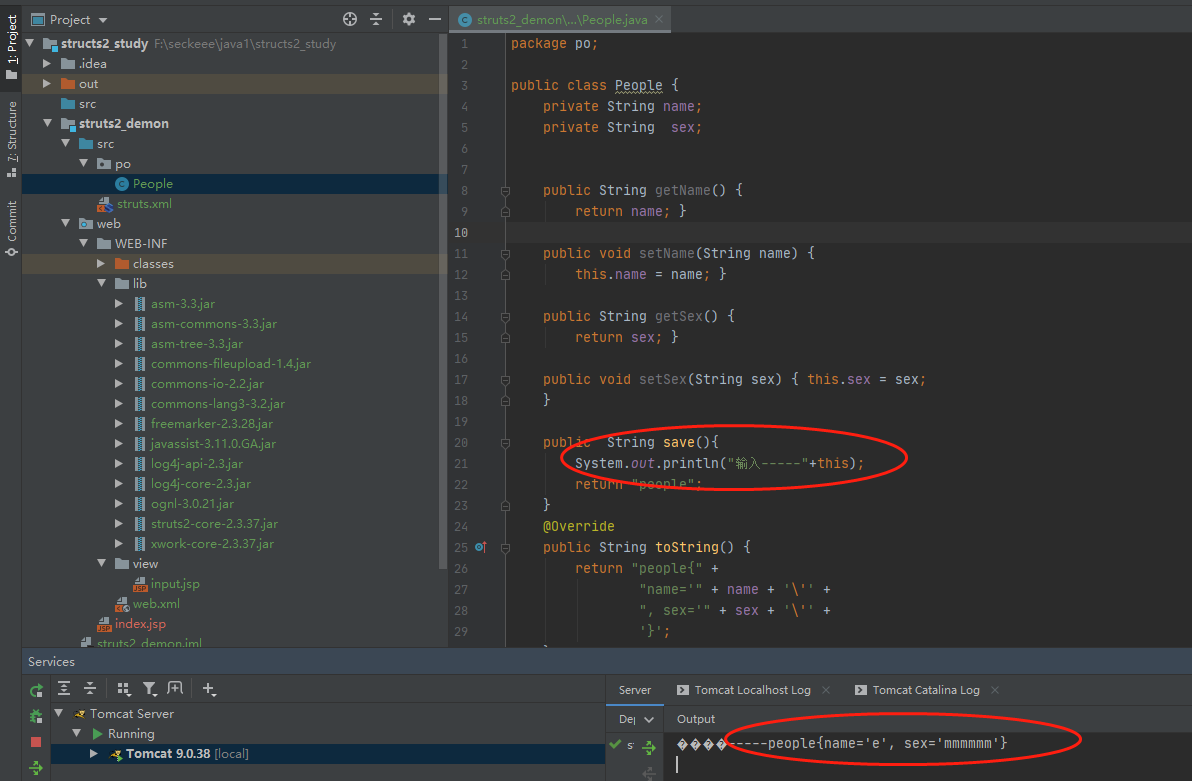Stop the Tomcat server with red square

[36, 741]
